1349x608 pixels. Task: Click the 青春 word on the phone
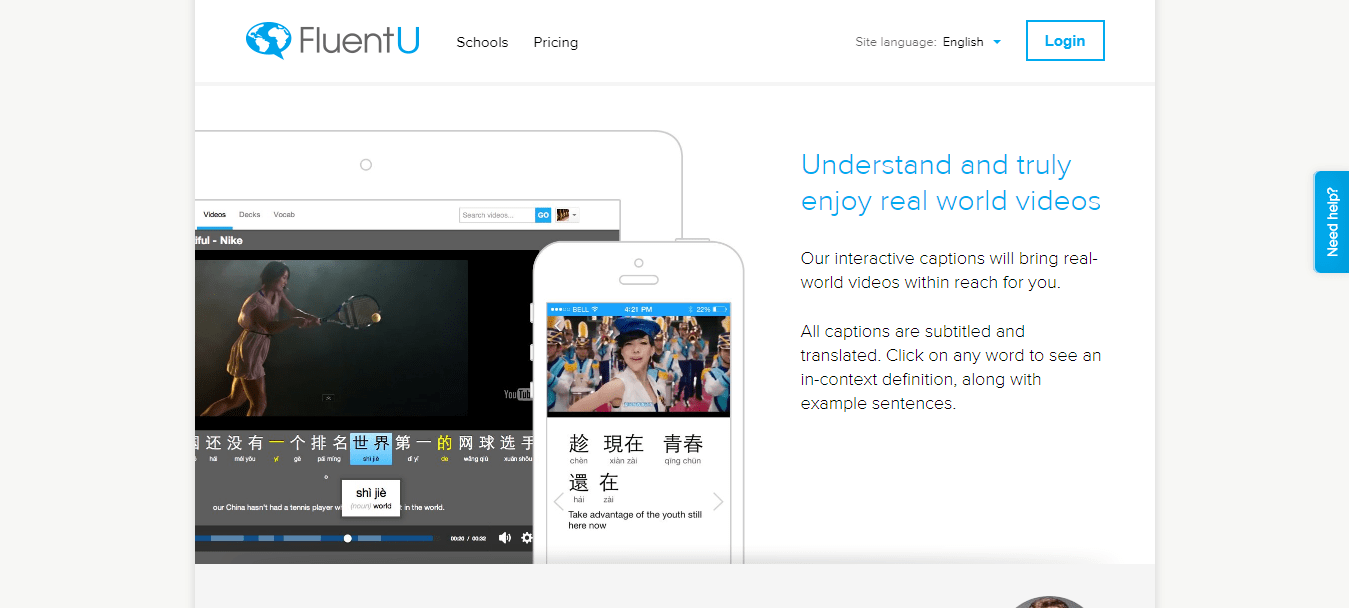[683, 444]
